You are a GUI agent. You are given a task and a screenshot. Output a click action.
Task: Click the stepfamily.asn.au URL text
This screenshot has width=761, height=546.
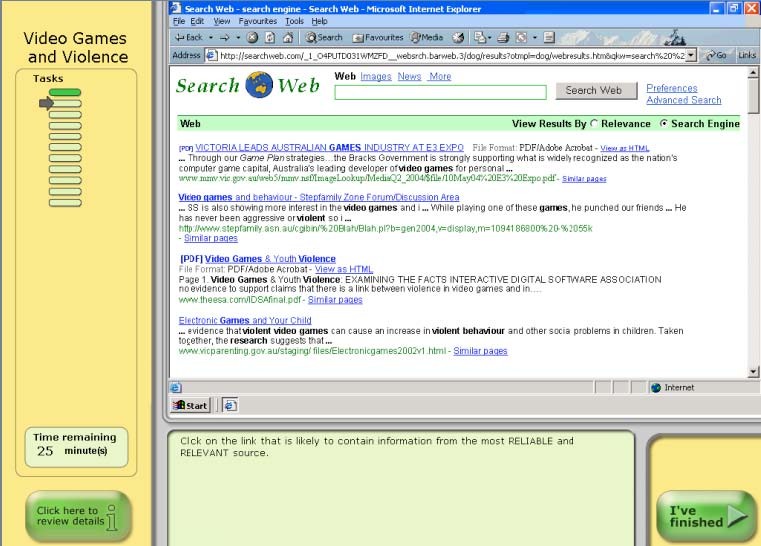click(385, 228)
